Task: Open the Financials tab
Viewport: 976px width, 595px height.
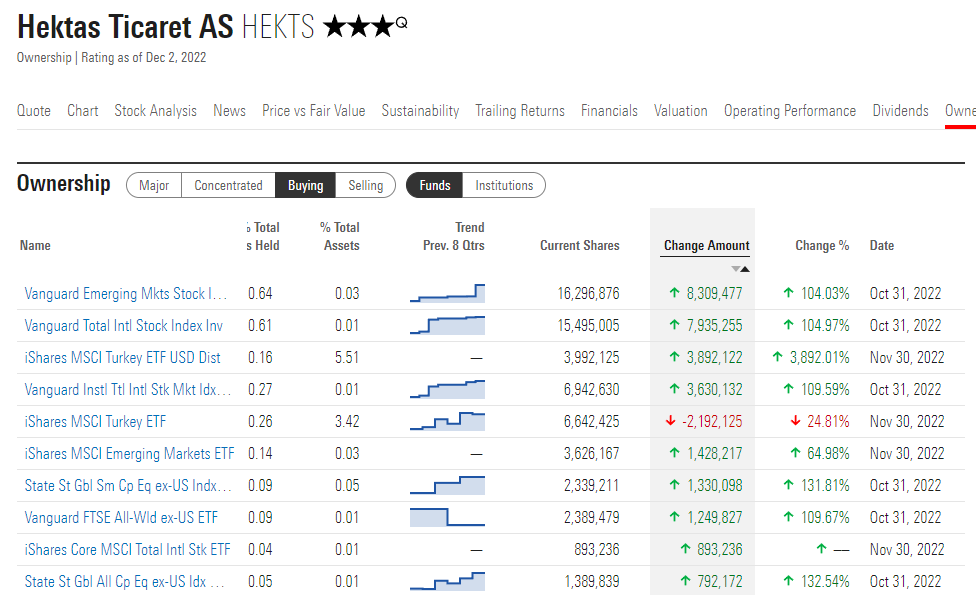Action: 609,111
